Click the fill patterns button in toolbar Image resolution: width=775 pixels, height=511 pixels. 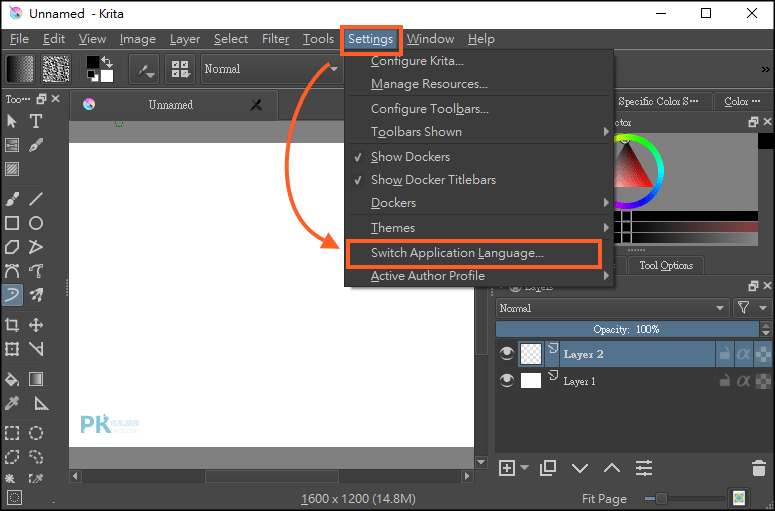[x=56, y=68]
